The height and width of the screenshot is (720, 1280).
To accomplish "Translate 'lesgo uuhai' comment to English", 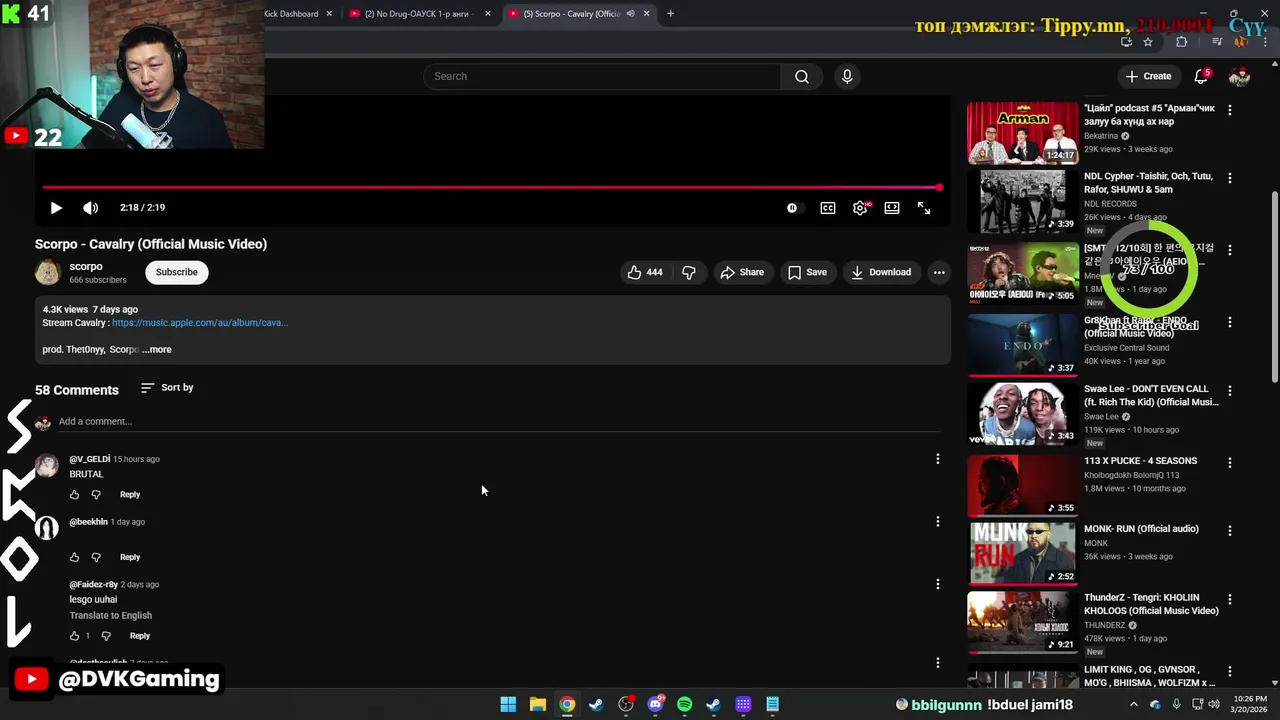I will [x=110, y=616].
